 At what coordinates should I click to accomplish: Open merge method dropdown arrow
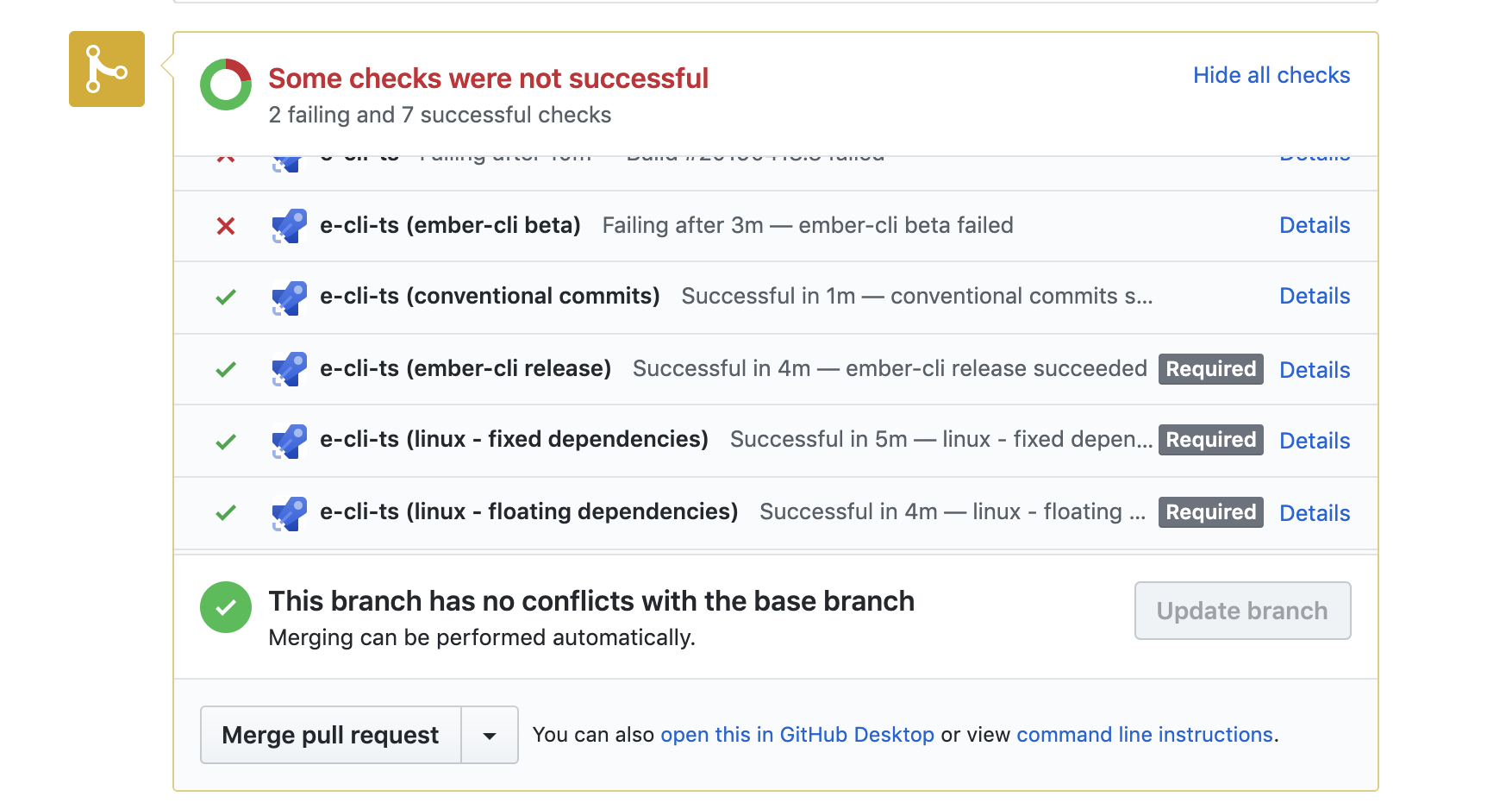point(490,735)
